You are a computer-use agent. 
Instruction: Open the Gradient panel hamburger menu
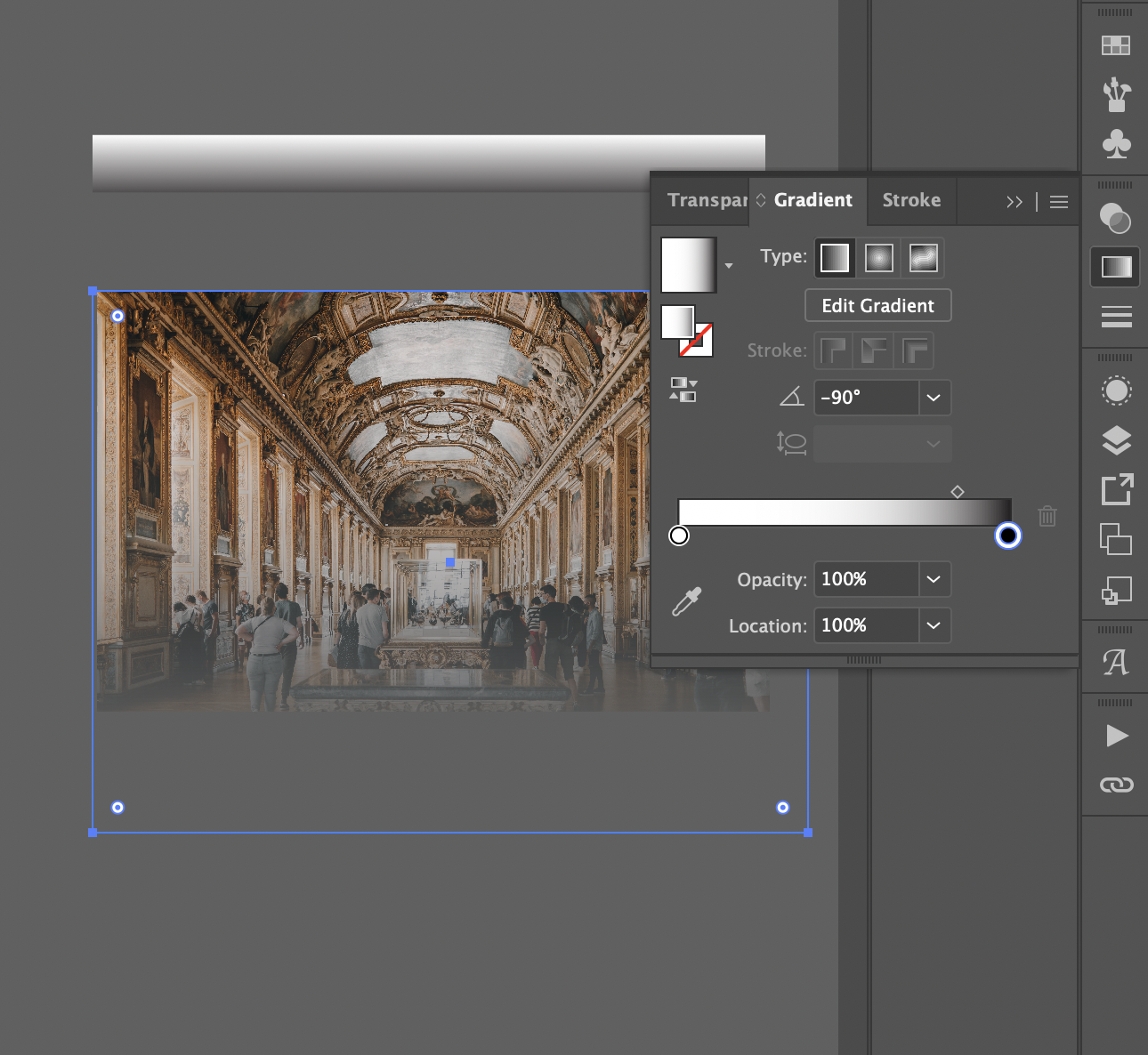pyautogui.click(x=1058, y=202)
